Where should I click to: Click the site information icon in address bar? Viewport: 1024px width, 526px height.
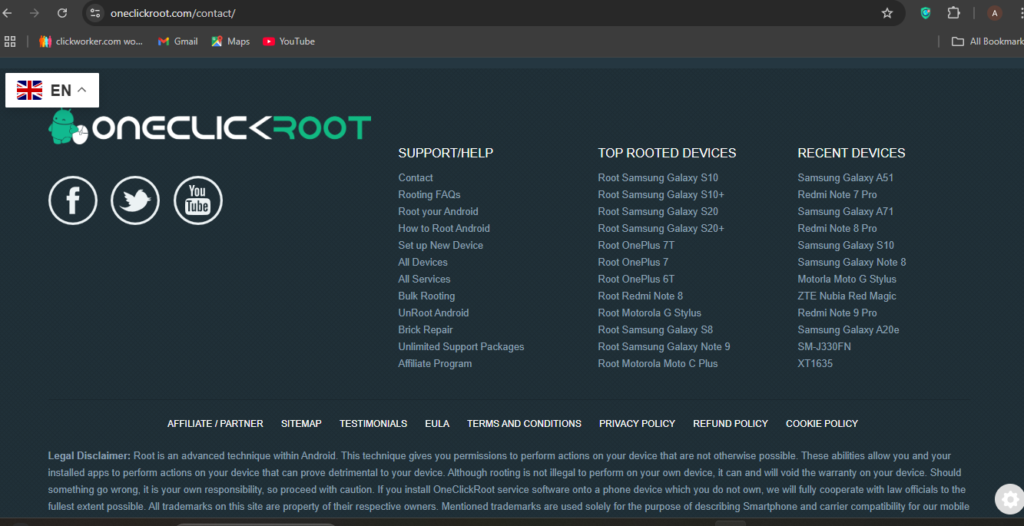(95, 13)
